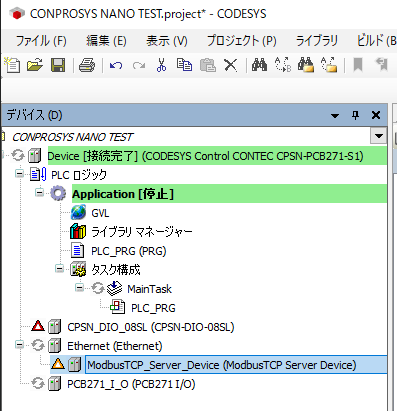
Task: Close the デバイス panel
Action: click(376, 115)
